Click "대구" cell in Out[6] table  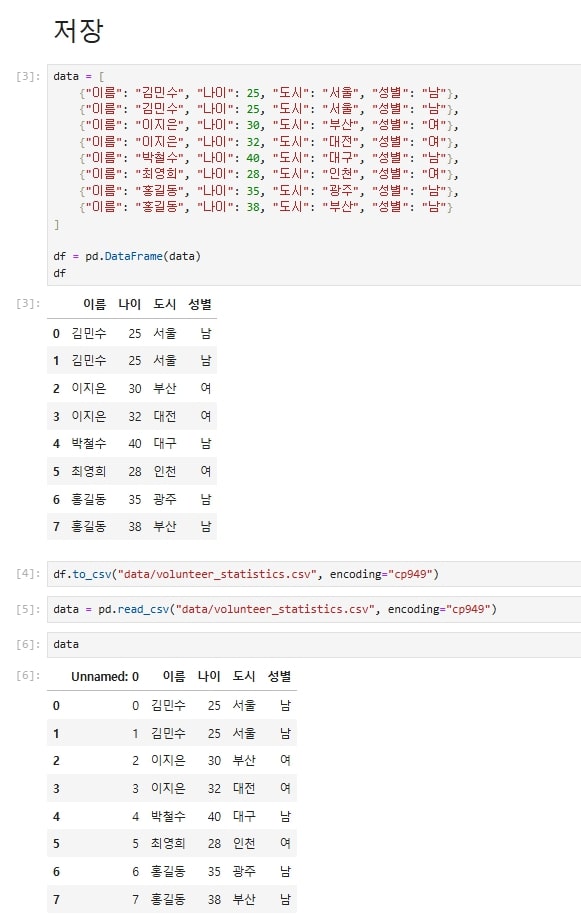[244, 816]
